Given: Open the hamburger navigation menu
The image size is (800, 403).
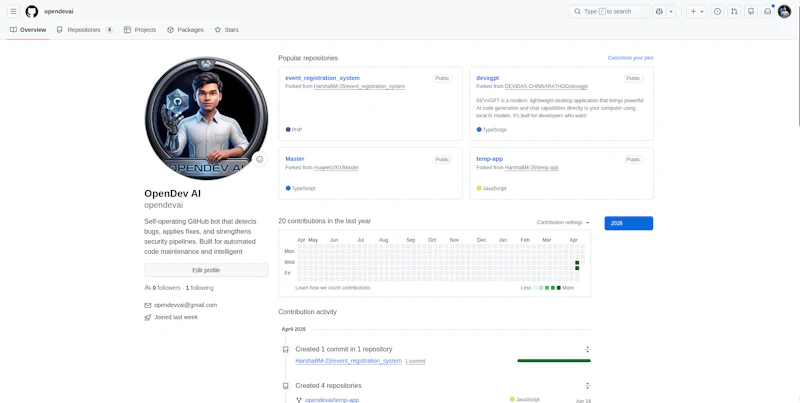Looking at the screenshot, I should (x=13, y=11).
